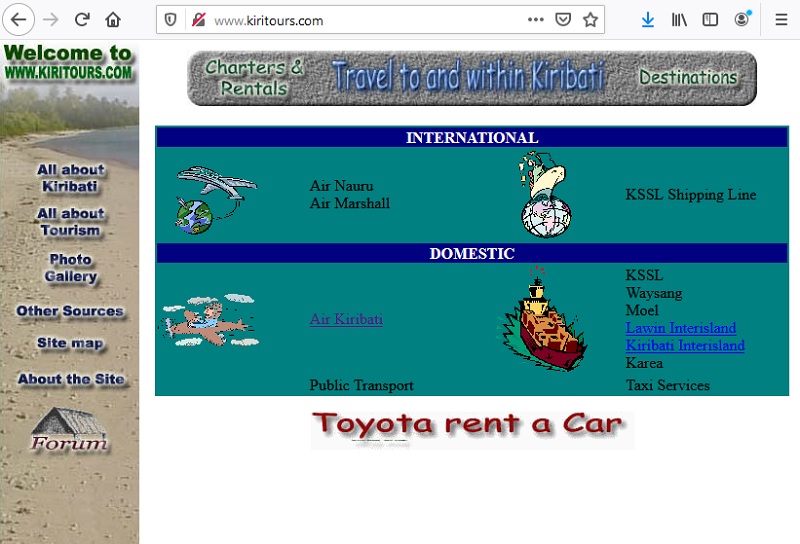Click the DOMESTIC header row

pos(472,253)
